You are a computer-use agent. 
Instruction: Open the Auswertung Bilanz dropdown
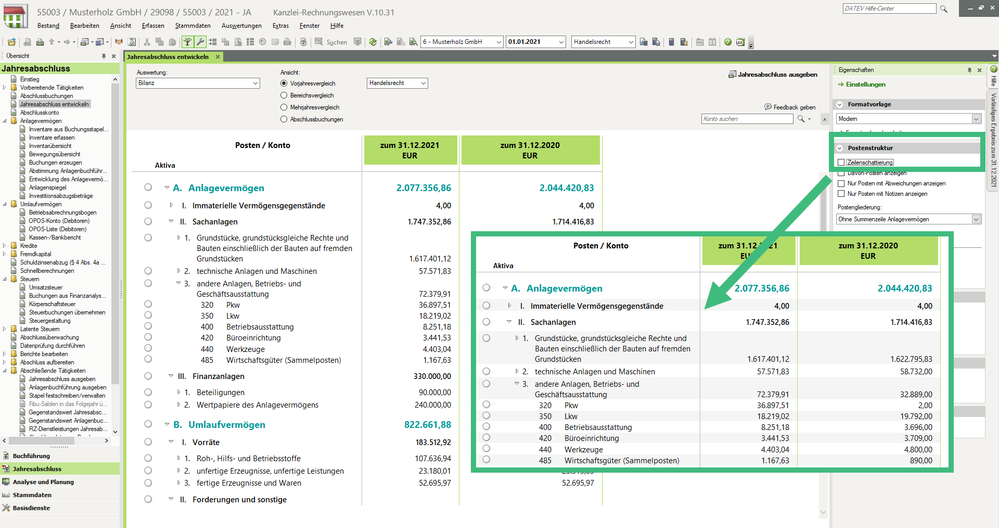198,83
